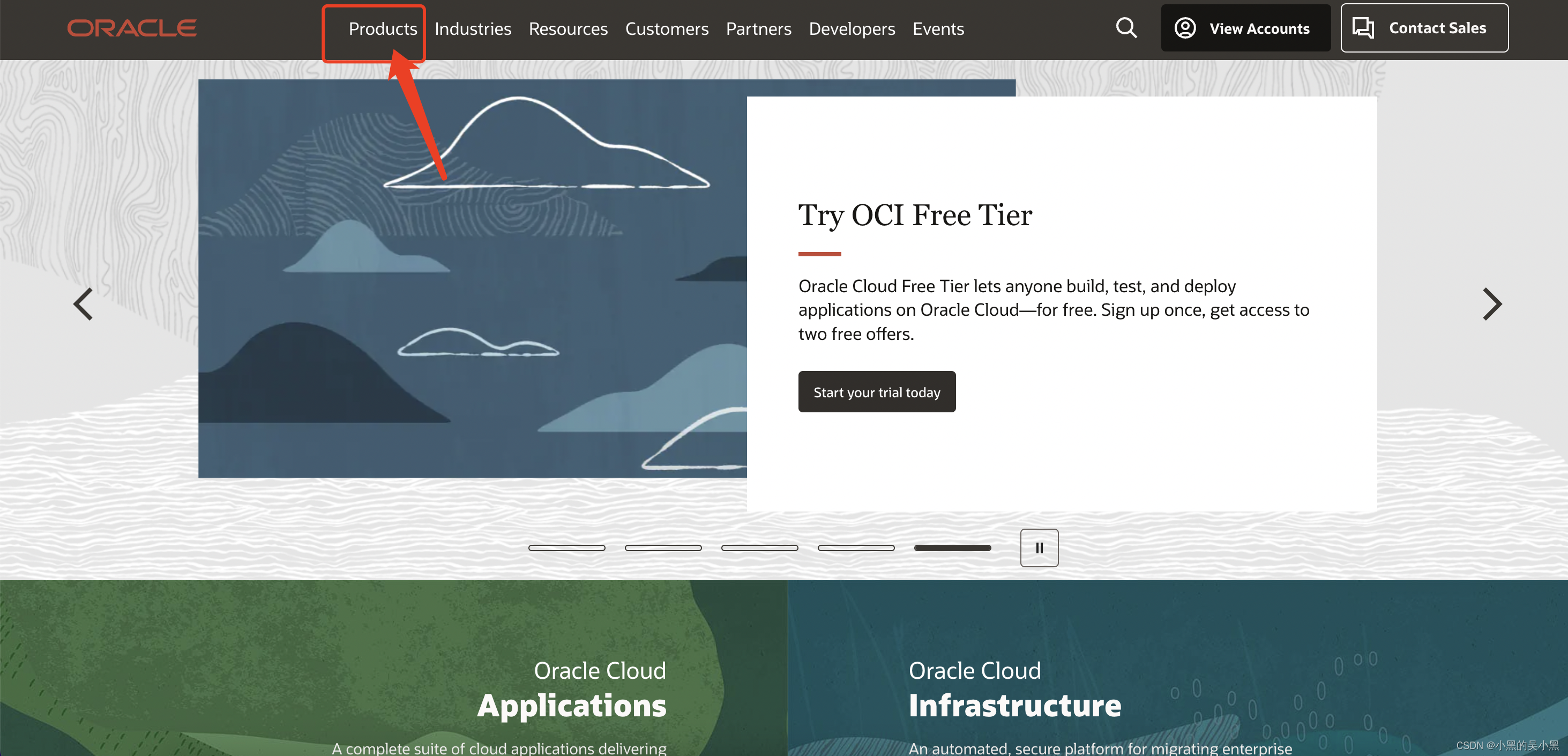Click Start your trial today button
Screen dimensions: 1568x756
pos(877,392)
